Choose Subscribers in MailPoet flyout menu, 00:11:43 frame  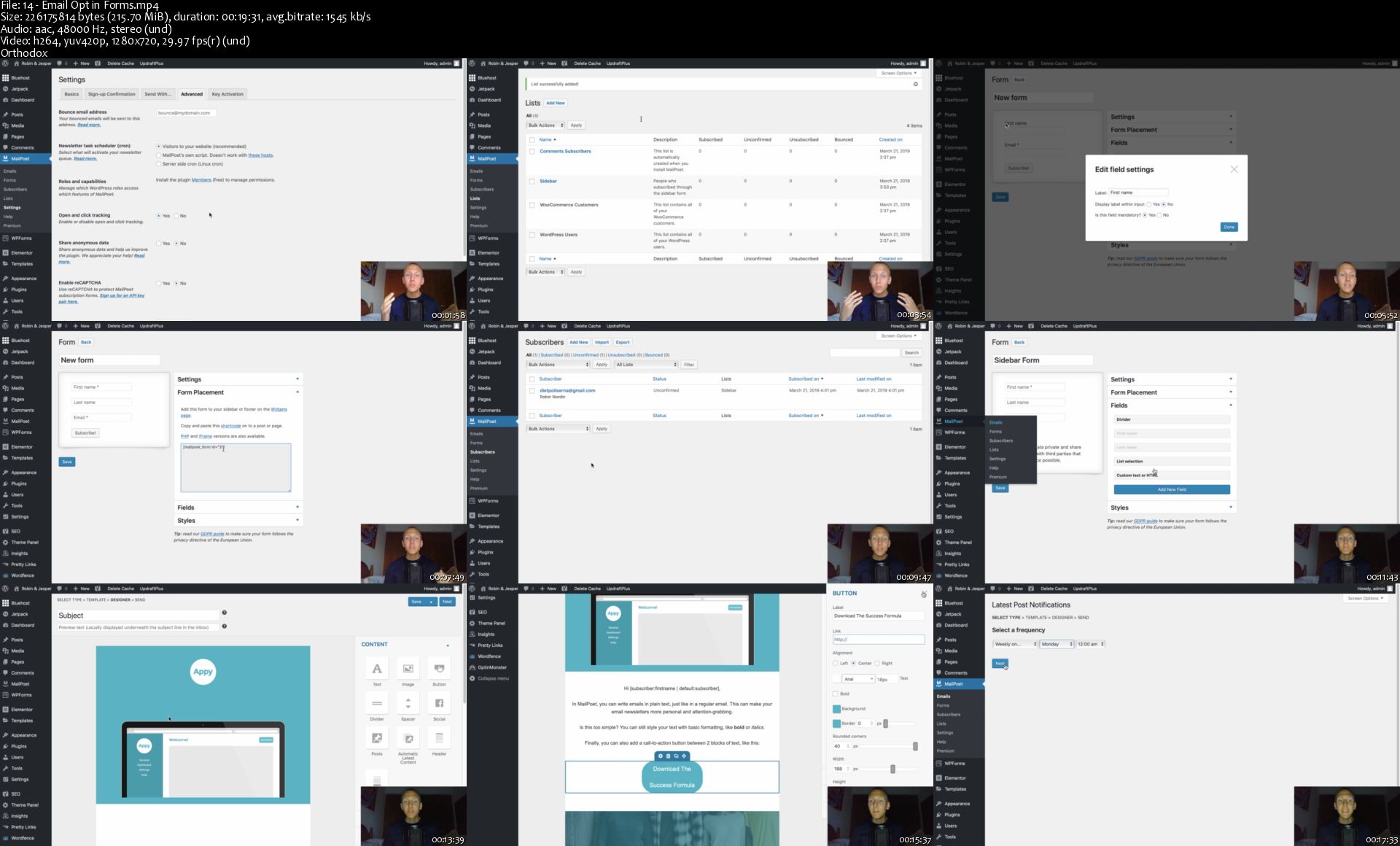tap(1001, 441)
